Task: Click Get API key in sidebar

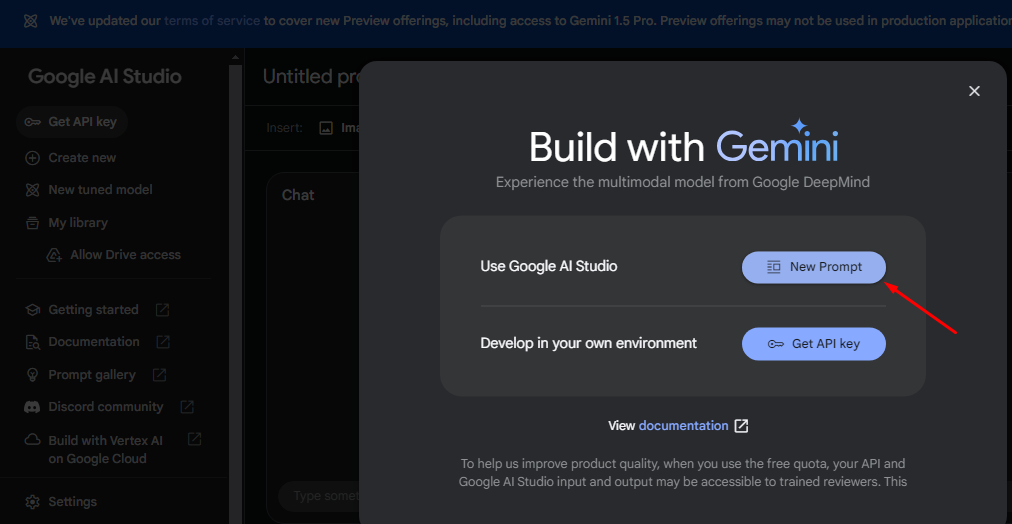Action: click(x=72, y=122)
